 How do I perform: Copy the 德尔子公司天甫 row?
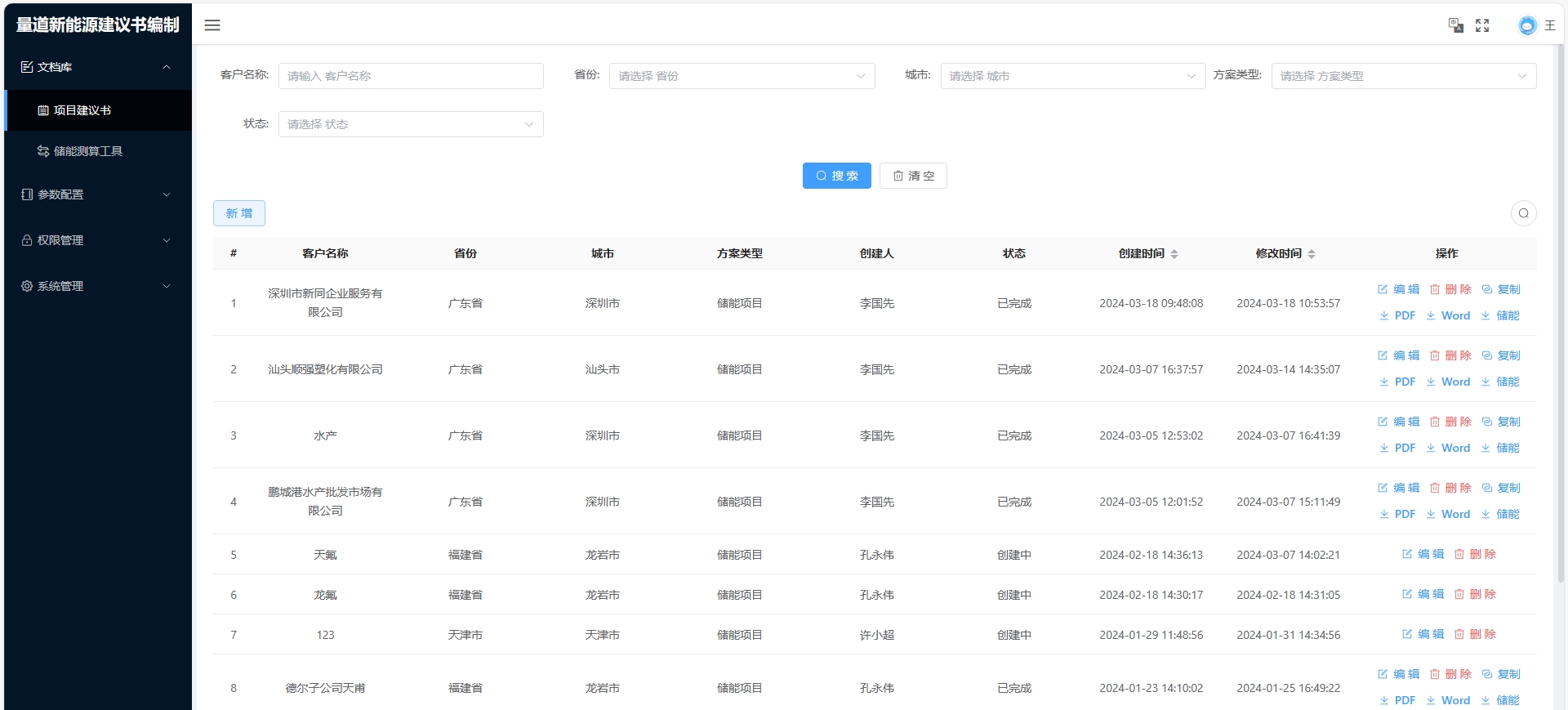[x=1501, y=674]
